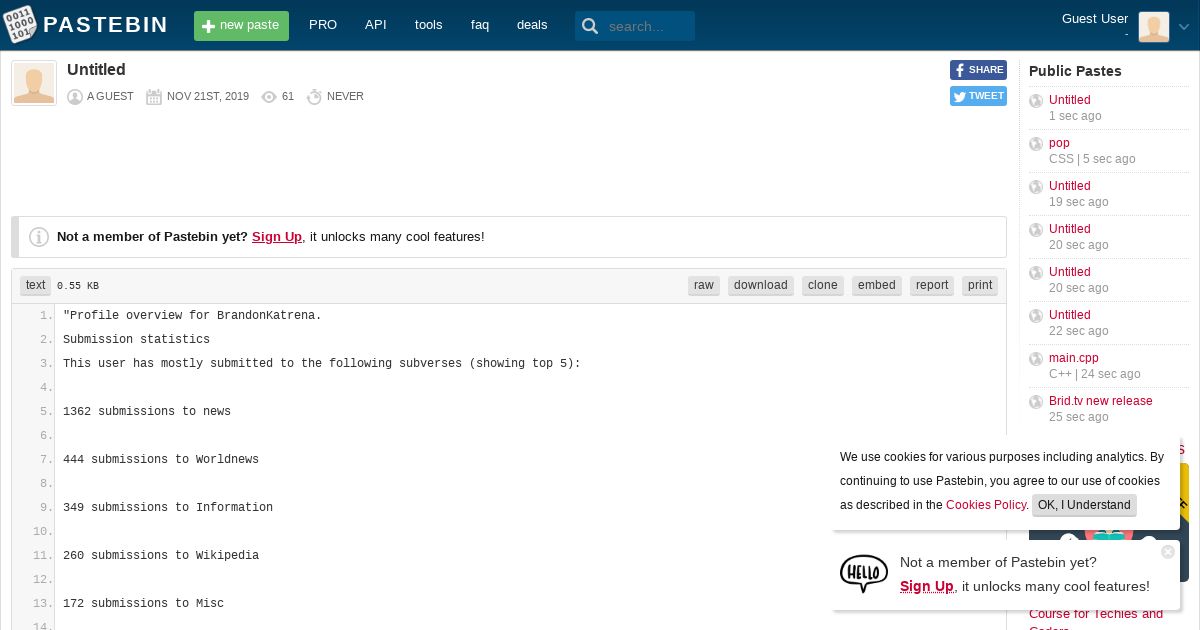
Task: Click the expiration clock icon beside NEVER
Action: click(314, 97)
